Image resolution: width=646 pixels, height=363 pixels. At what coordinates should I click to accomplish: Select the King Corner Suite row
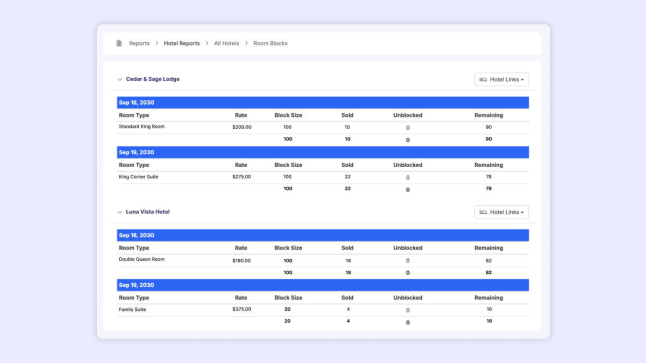coord(323,177)
